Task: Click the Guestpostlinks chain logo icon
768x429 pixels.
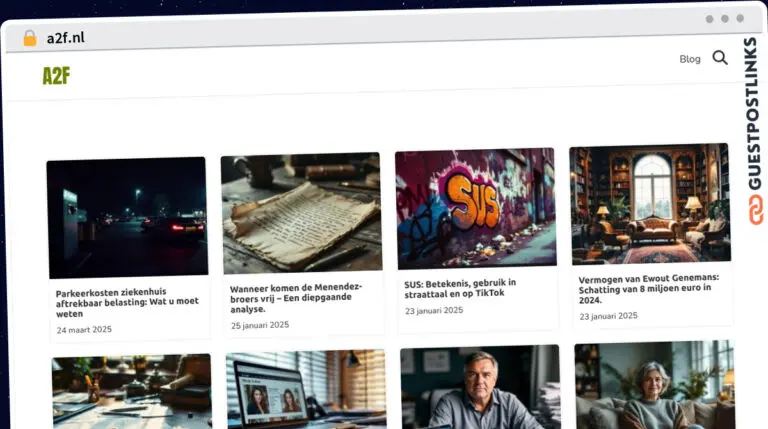Action: coord(755,209)
